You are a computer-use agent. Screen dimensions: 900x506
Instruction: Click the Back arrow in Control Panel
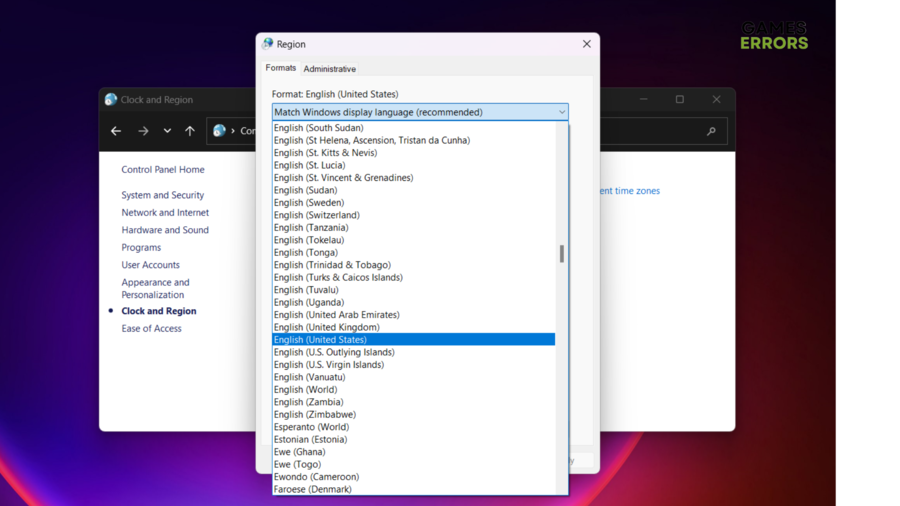click(116, 131)
